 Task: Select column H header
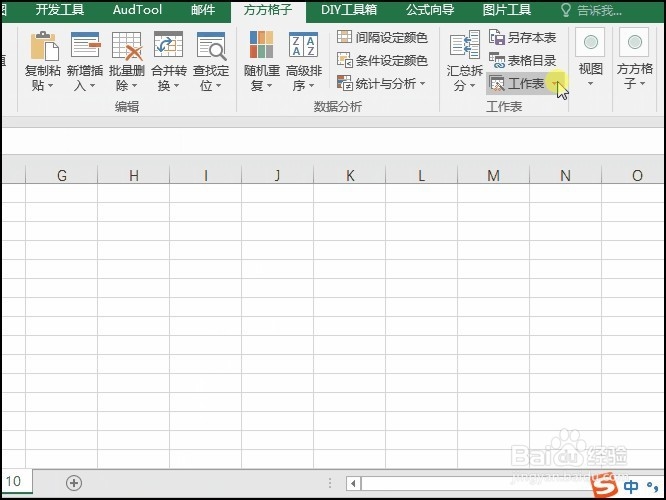(x=133, y=175)
